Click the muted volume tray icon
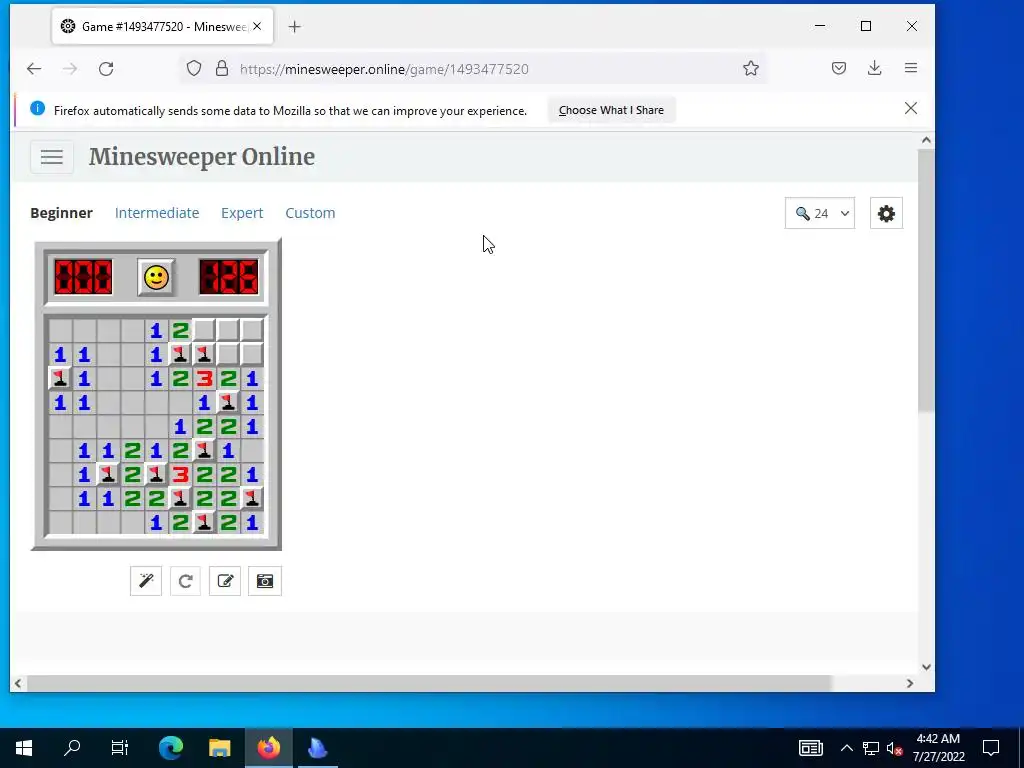 pos(895,748)
